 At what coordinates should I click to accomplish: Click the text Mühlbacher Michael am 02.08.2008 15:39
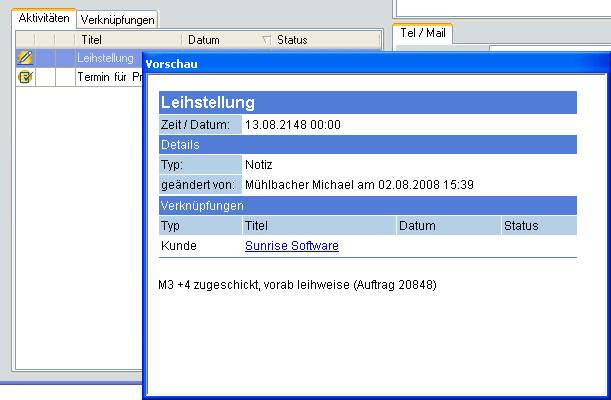coord(359,185)
